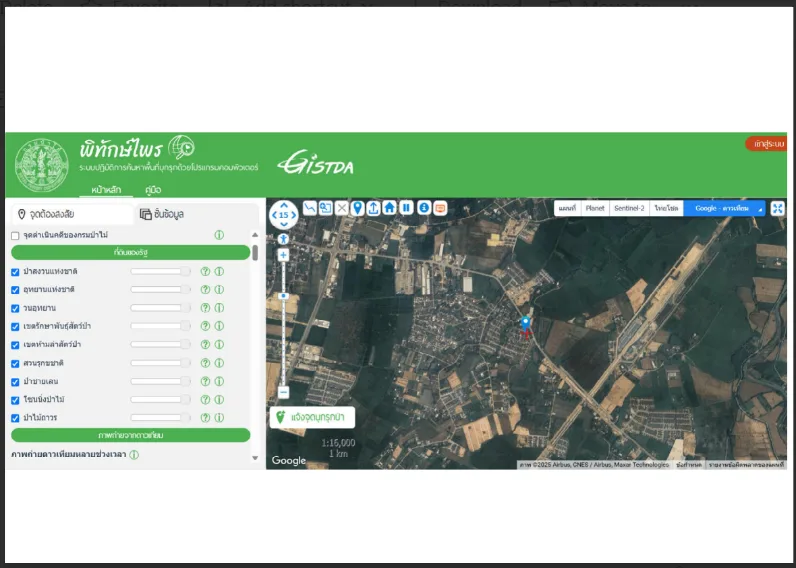The height and width of the screenshot is (568, 796).
Task: Uncheck เขตห้ามล่าสัตว์ป่า layer
Action: [x=15, y=345]
